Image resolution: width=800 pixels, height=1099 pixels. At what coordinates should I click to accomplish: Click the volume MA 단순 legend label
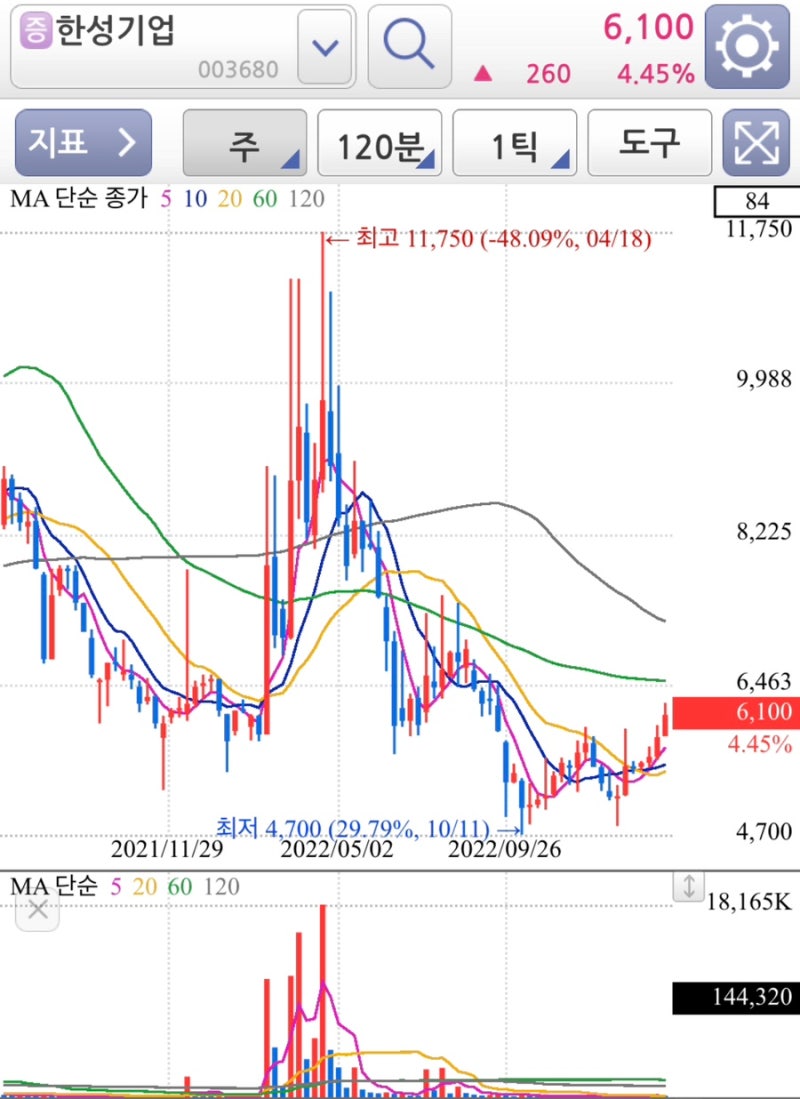click(54, 887)
